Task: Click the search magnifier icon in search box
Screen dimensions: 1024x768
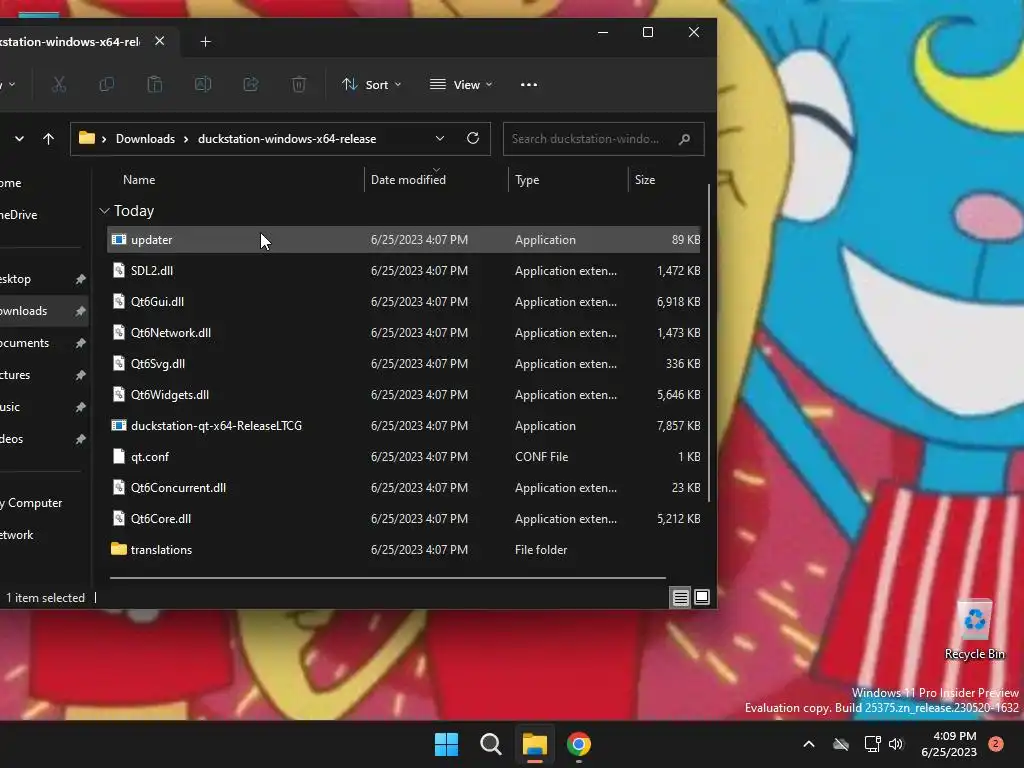Action: (x=684, y=139)
